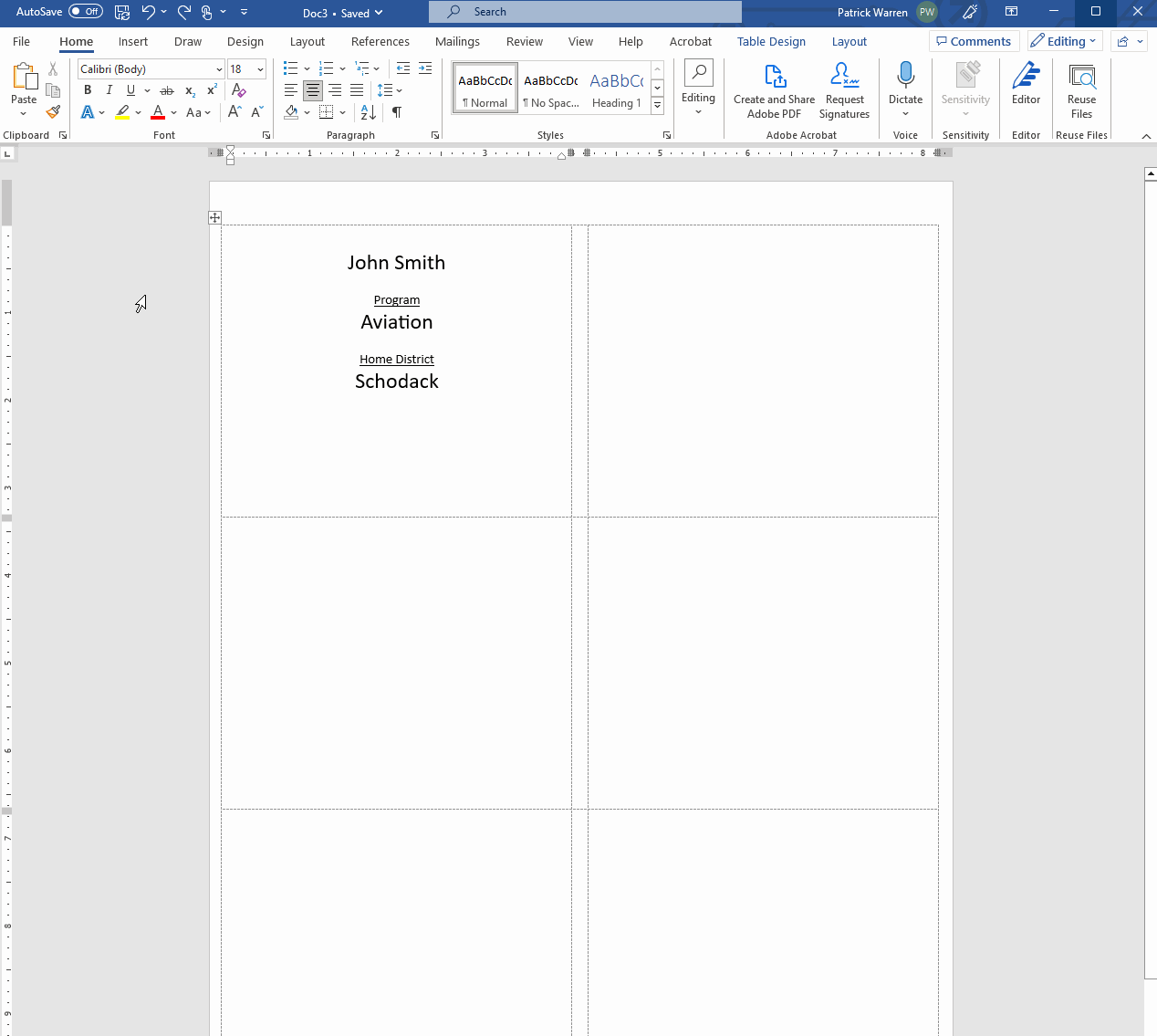Open the Editor pane
The image size is (1157, 1036).
point(1026,83)
